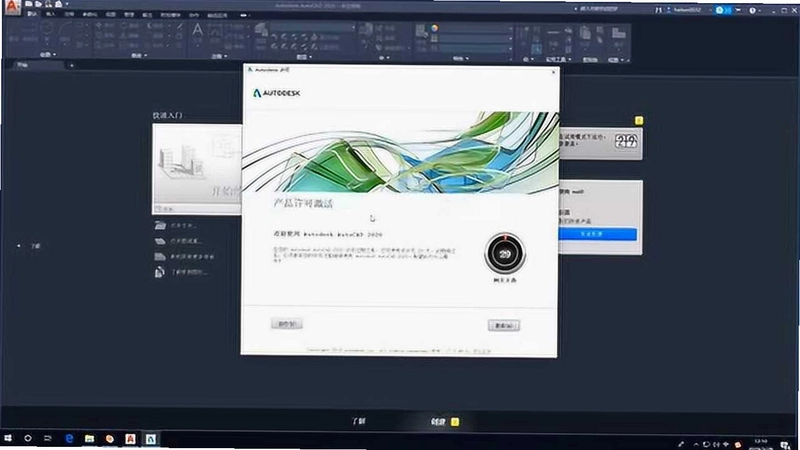Show hidden system tray icons chevron
Image resolution: width=800 pixels, height=450 pixels.
click(696, 444)
